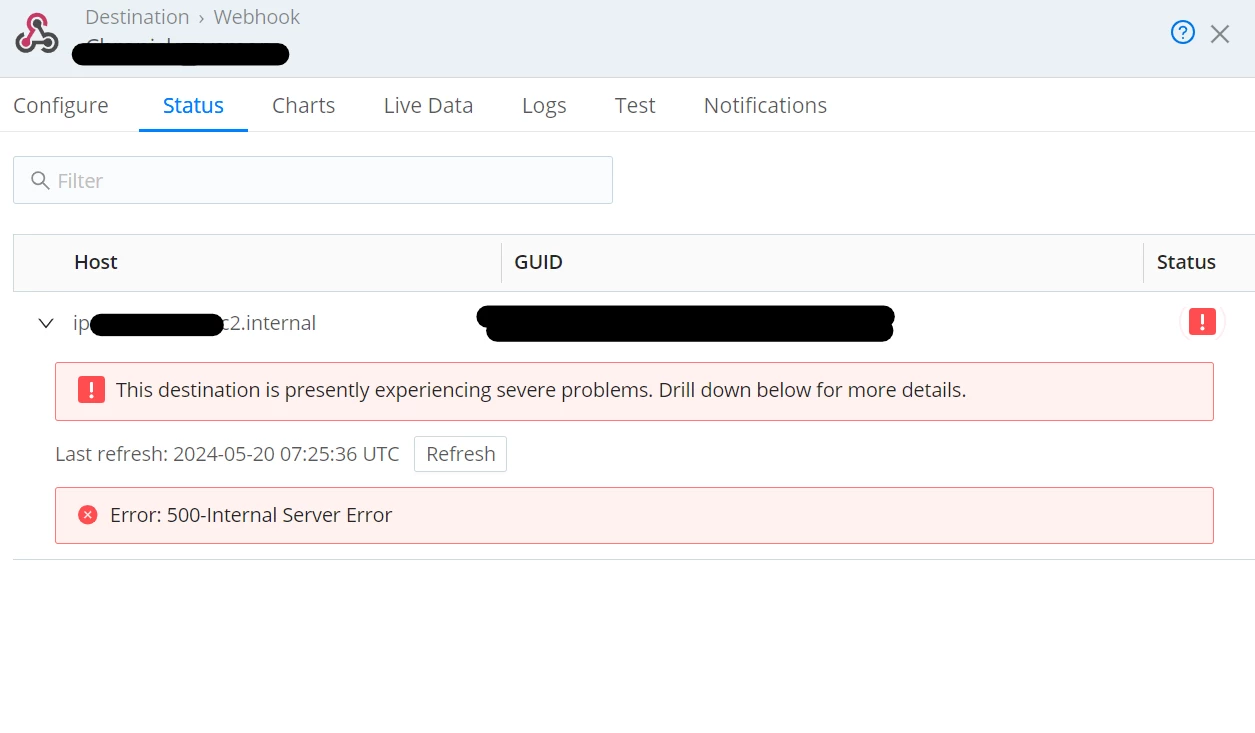The width and height of the screenshot is (1255, 733).
Task: Open the Charts tab
Action: pyautogui.click(x=304, y=105)
